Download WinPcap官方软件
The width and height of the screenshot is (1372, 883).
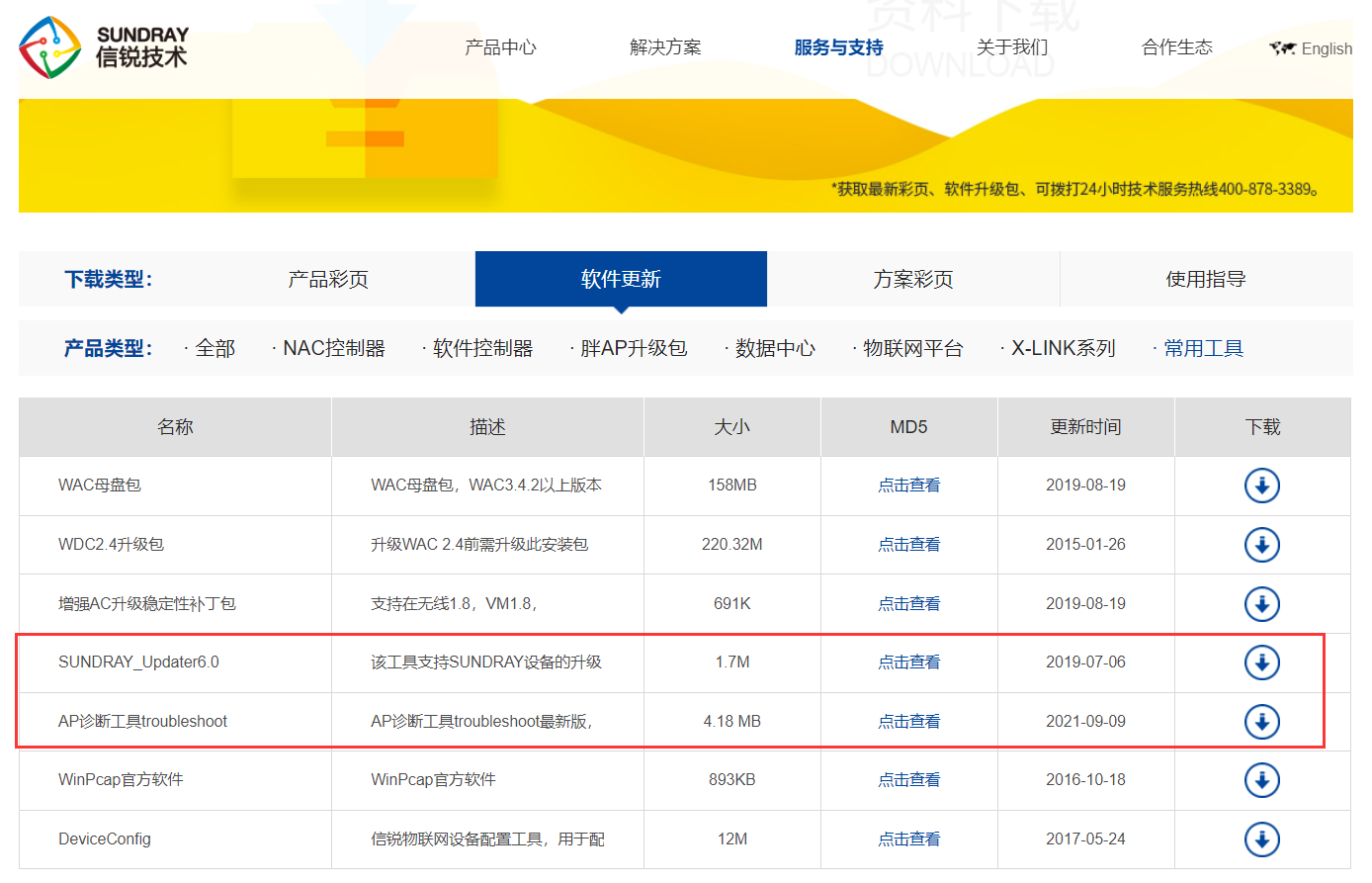pyautogui.click(x=1262, y=779)
